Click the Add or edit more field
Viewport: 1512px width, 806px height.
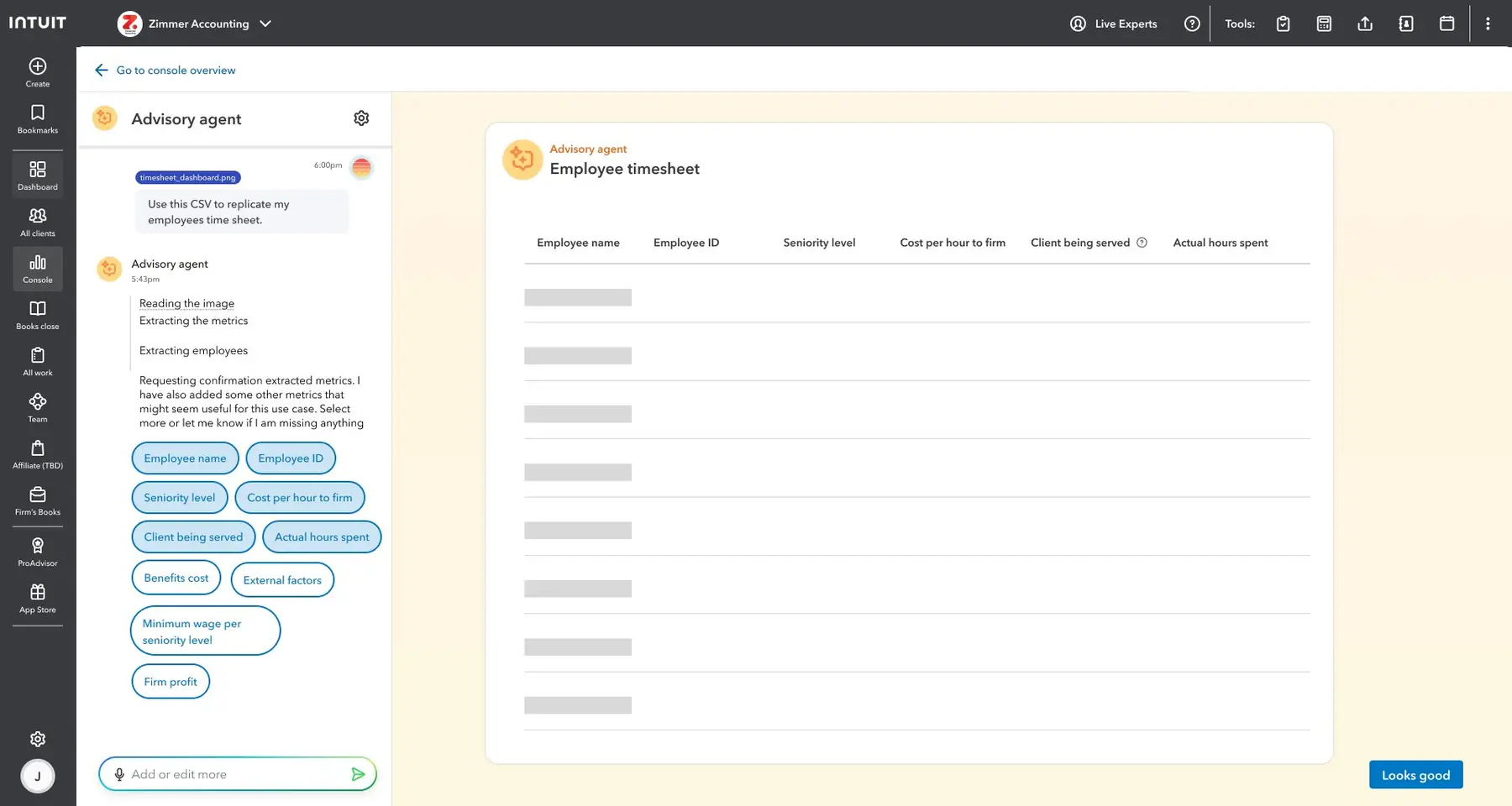coord(238,774)
